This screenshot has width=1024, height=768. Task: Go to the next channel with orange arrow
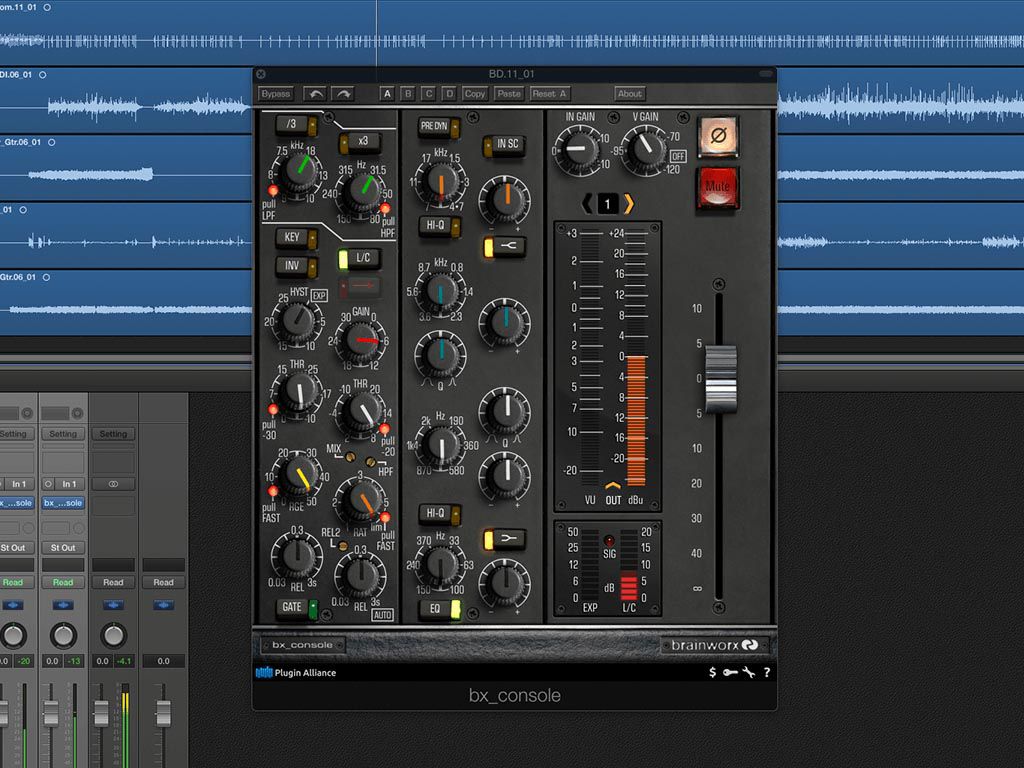click(x=629, y=204)
